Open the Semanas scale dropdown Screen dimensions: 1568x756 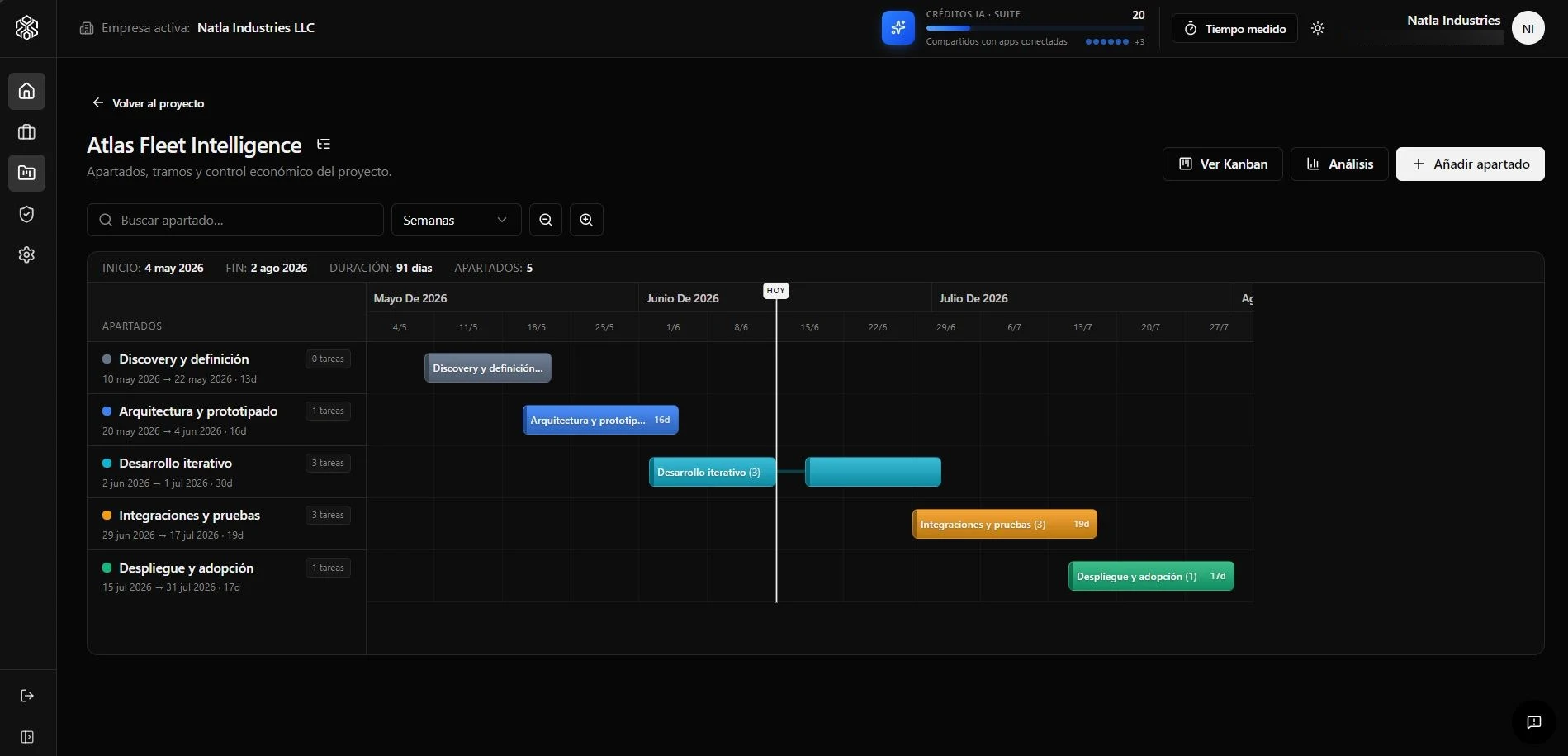[x=456, y=220]
